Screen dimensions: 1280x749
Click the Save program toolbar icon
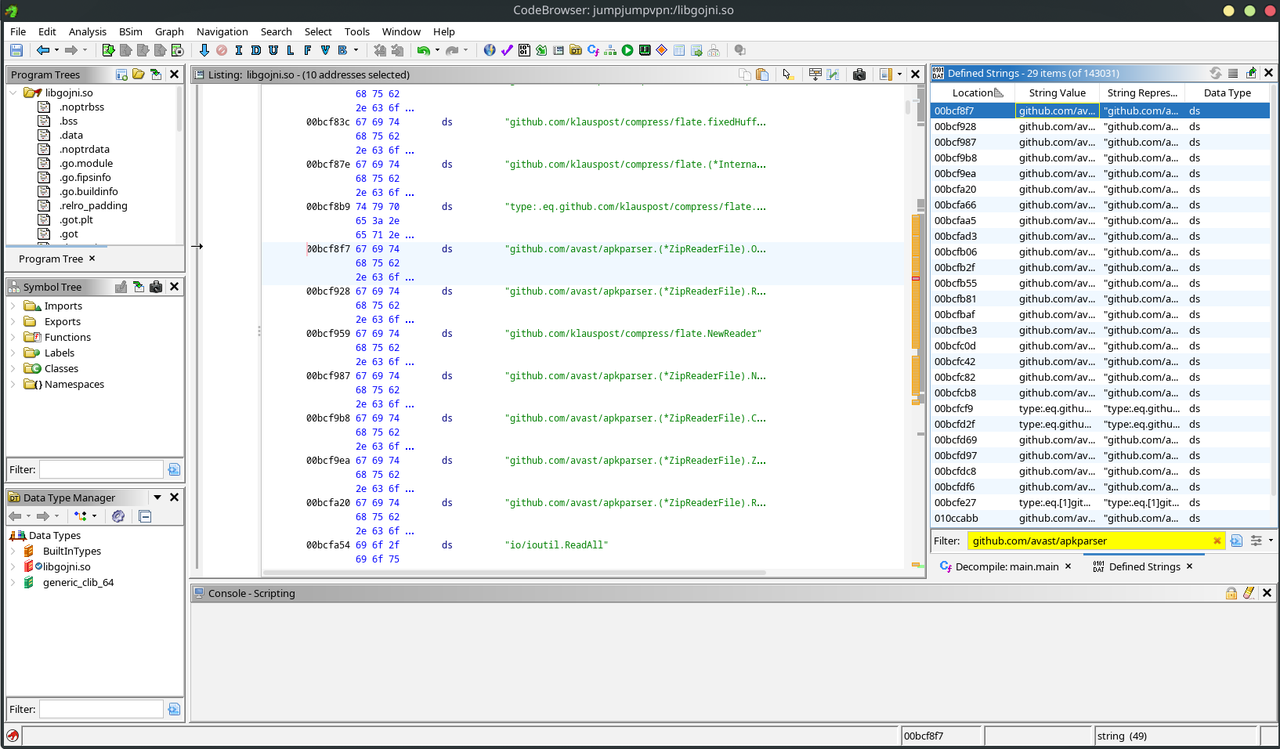[16, 50]
